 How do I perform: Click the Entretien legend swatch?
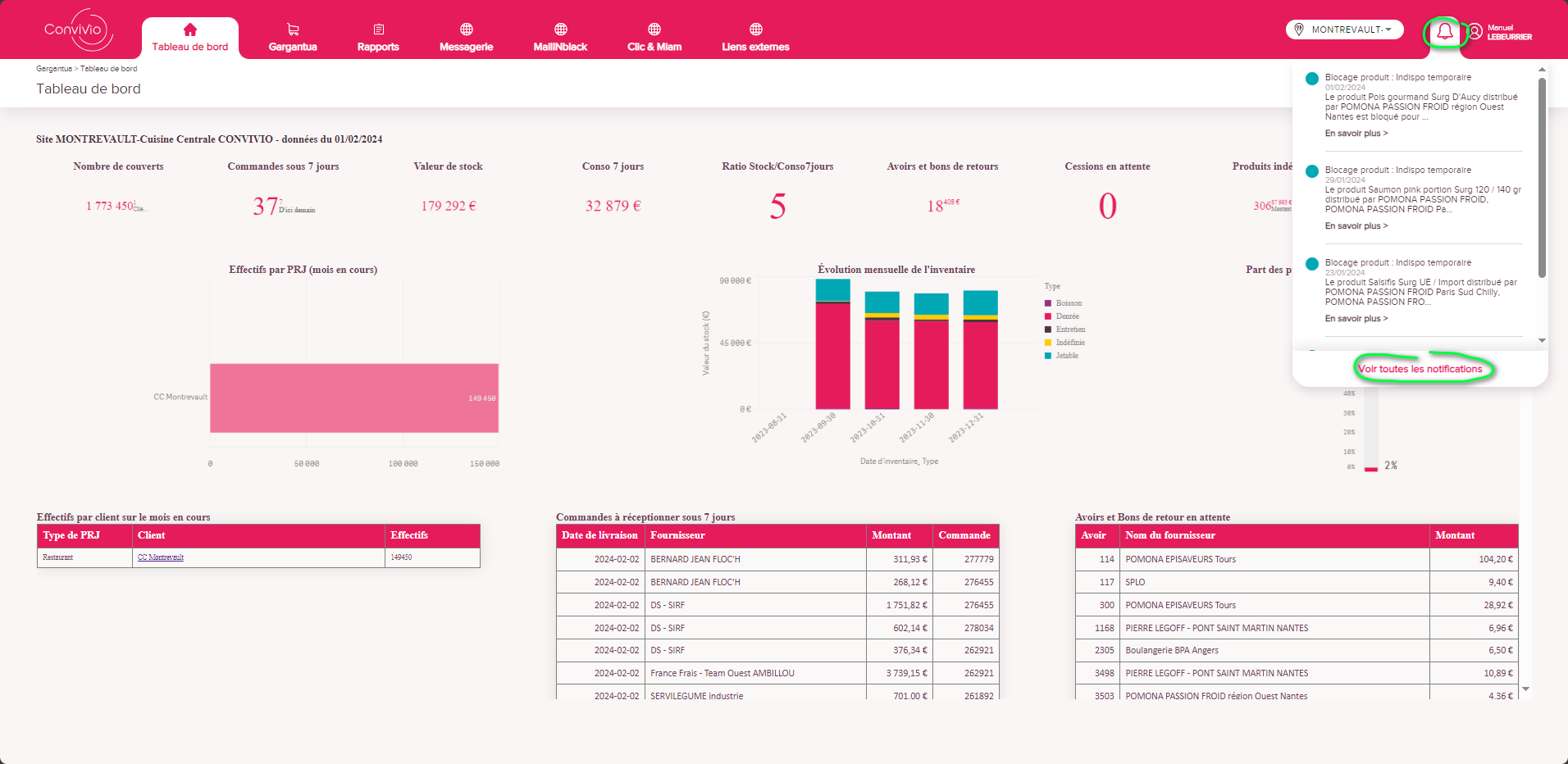pyautogui.click(x=1048, y=330)
